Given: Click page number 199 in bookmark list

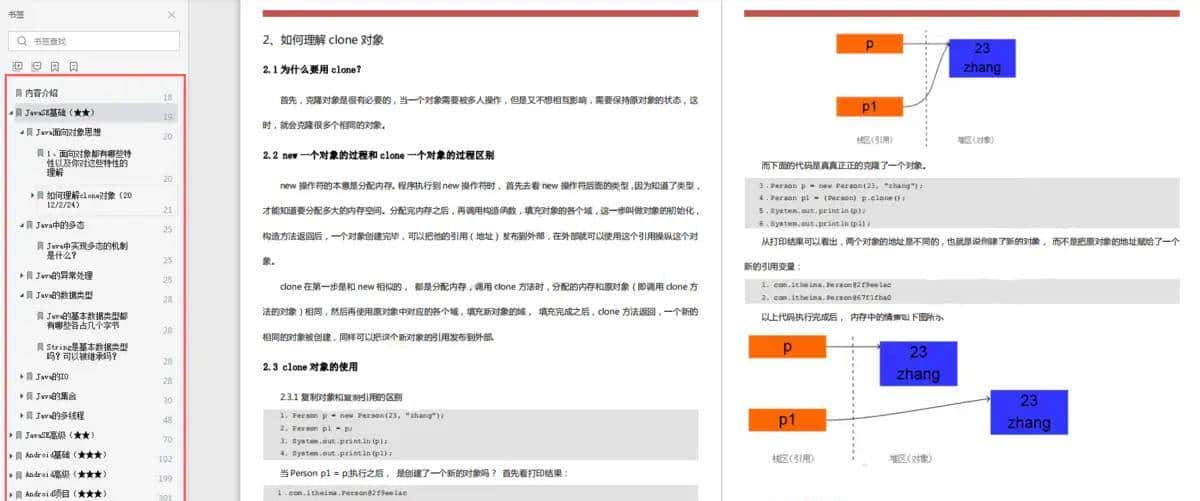Looking at the screenshot, I should click(166, 479).
